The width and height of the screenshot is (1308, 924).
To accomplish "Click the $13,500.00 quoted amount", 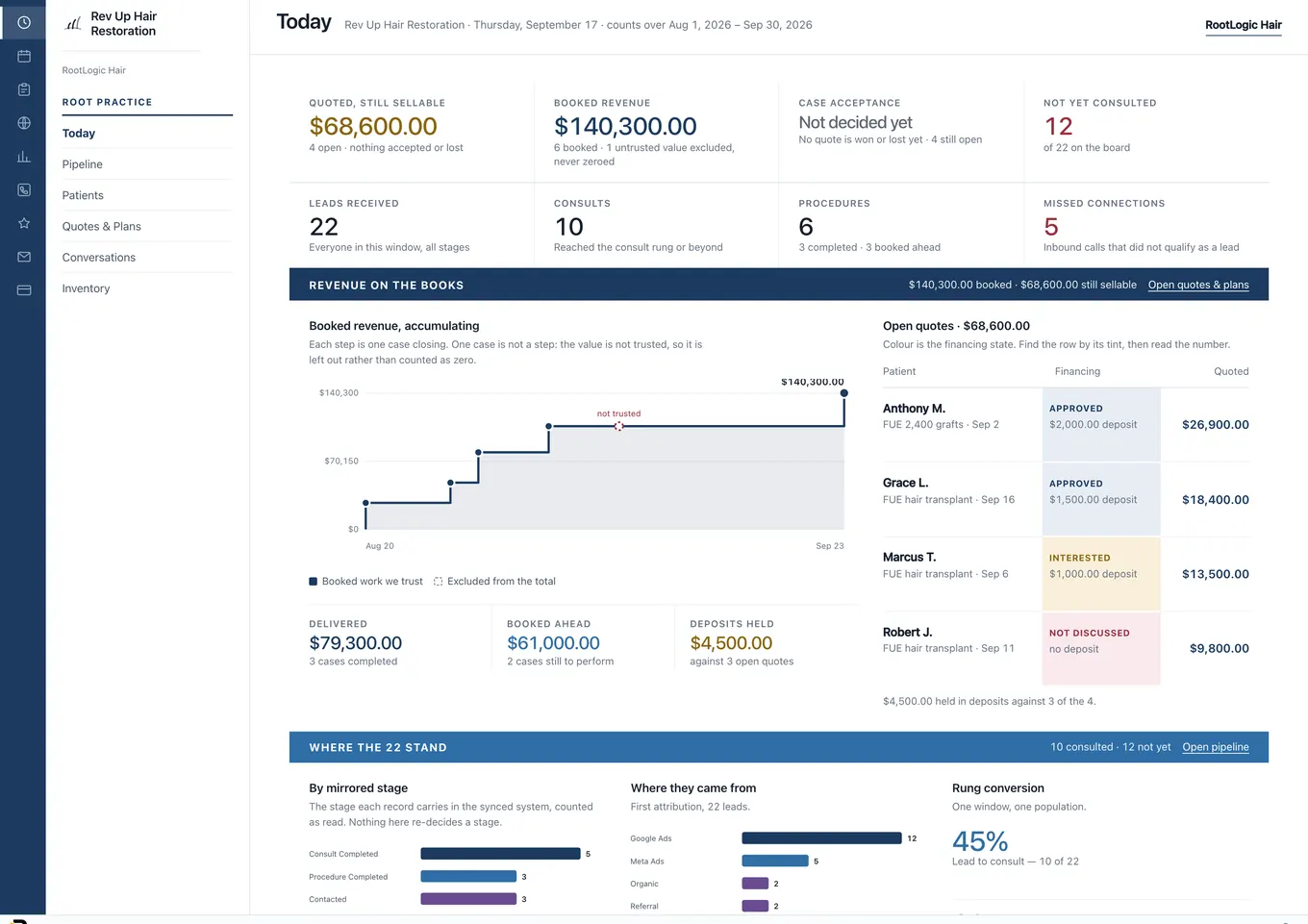I will tap(1216, 574).
